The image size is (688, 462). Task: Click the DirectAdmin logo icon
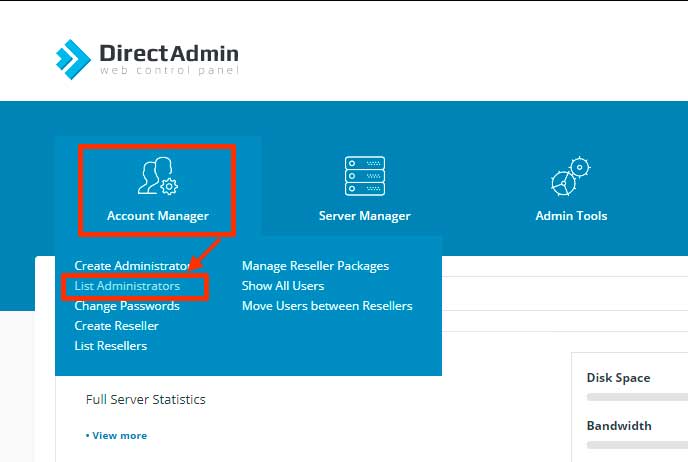click(x=73, y=58)
